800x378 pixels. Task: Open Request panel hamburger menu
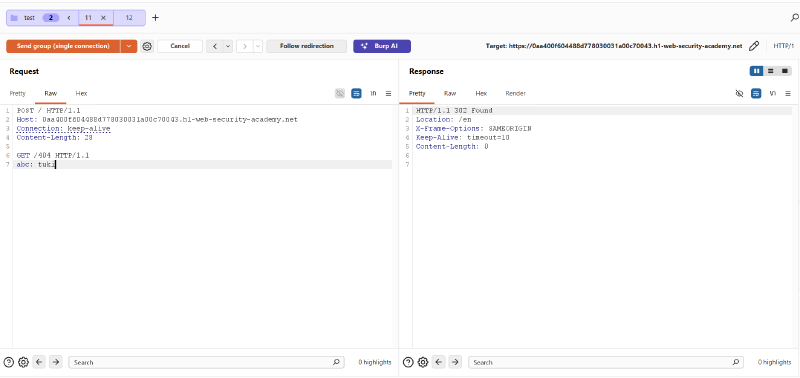[388, 94]
